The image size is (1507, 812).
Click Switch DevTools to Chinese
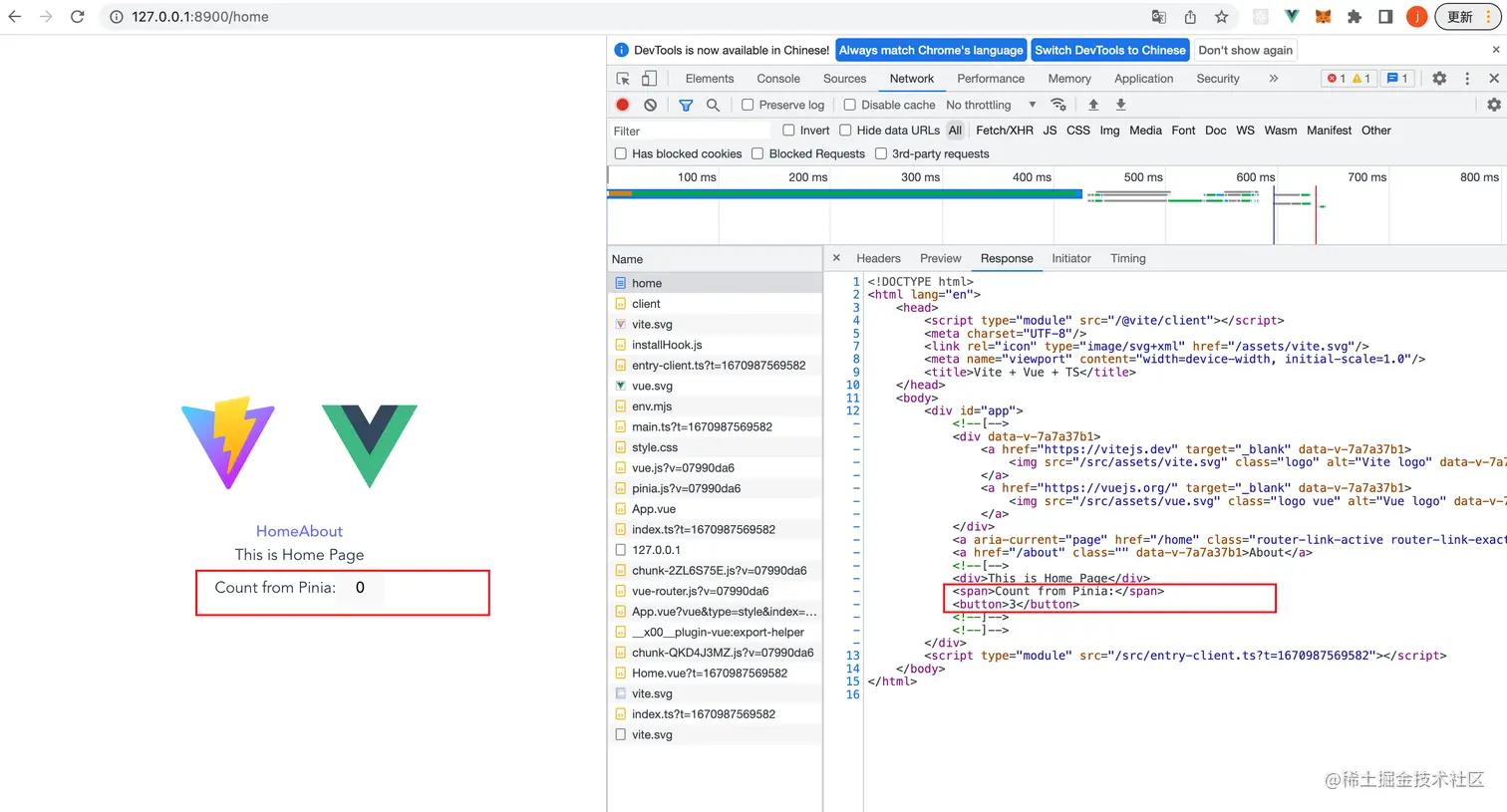1110,50
